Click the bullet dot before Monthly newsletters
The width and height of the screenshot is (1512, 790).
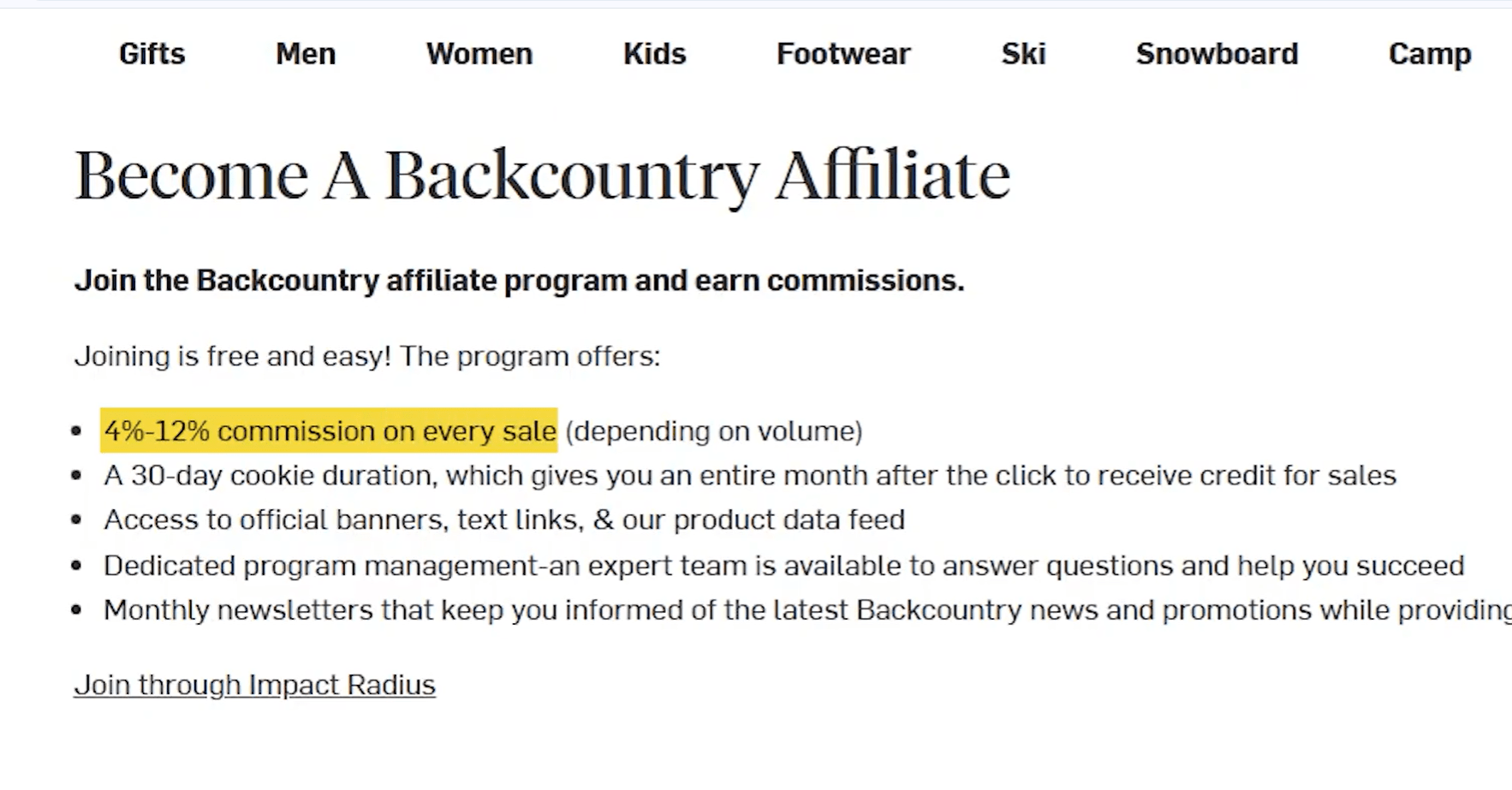[x=77, y=610]
